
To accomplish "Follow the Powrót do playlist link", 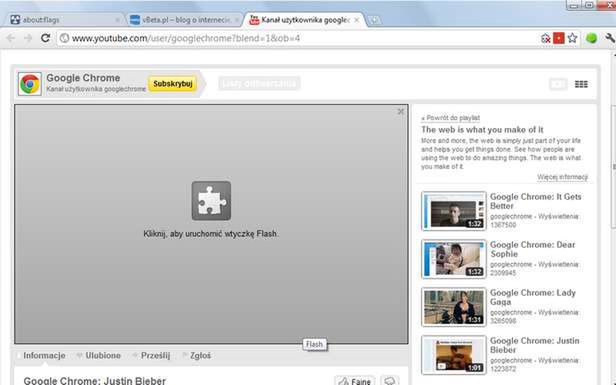I will click(x=450, y=118).
